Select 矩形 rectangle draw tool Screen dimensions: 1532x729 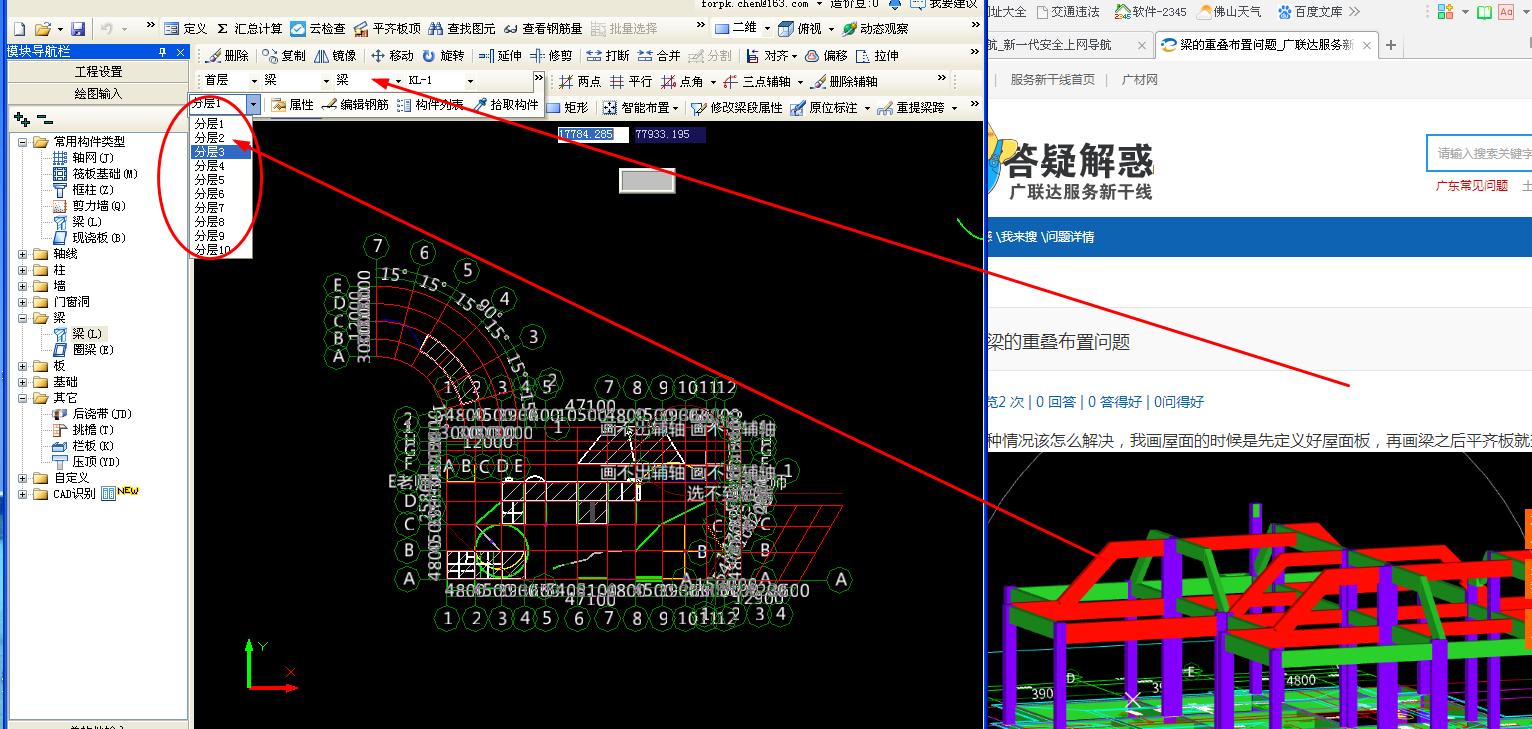coord(568,108)
